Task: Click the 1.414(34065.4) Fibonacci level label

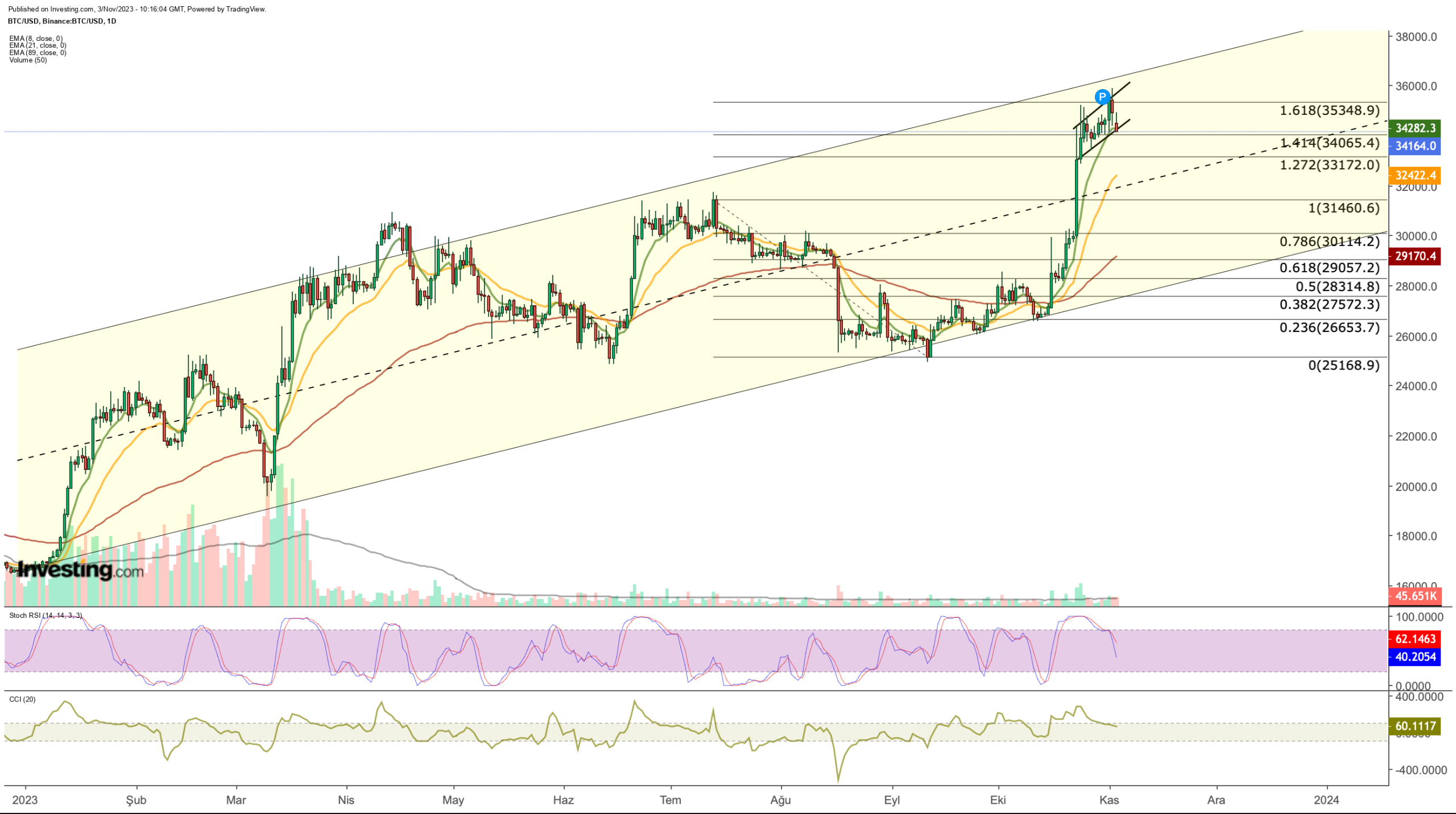Action: point(1330,143)
